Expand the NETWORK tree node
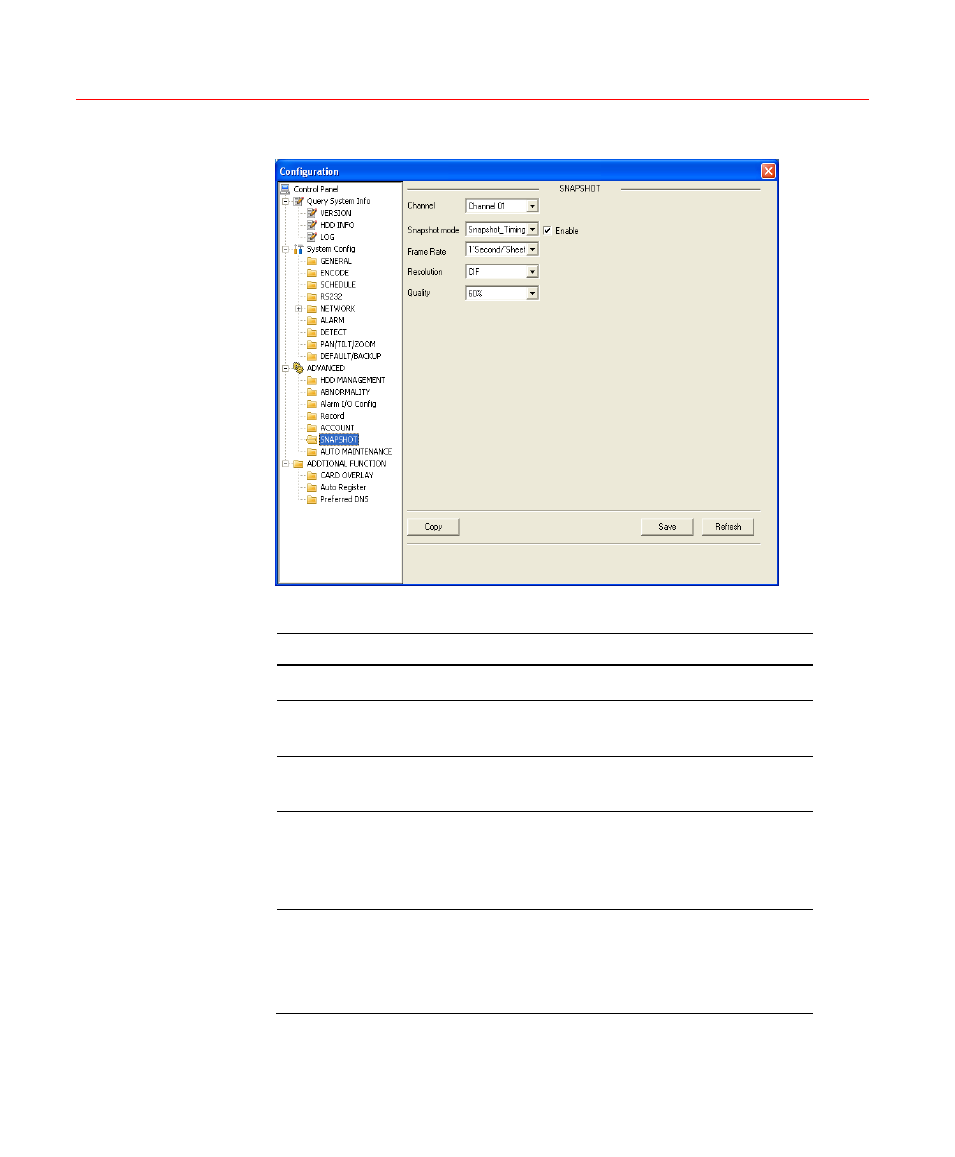Image resolution: width=955 pixels, height=1157 pixels. point(299,308)
